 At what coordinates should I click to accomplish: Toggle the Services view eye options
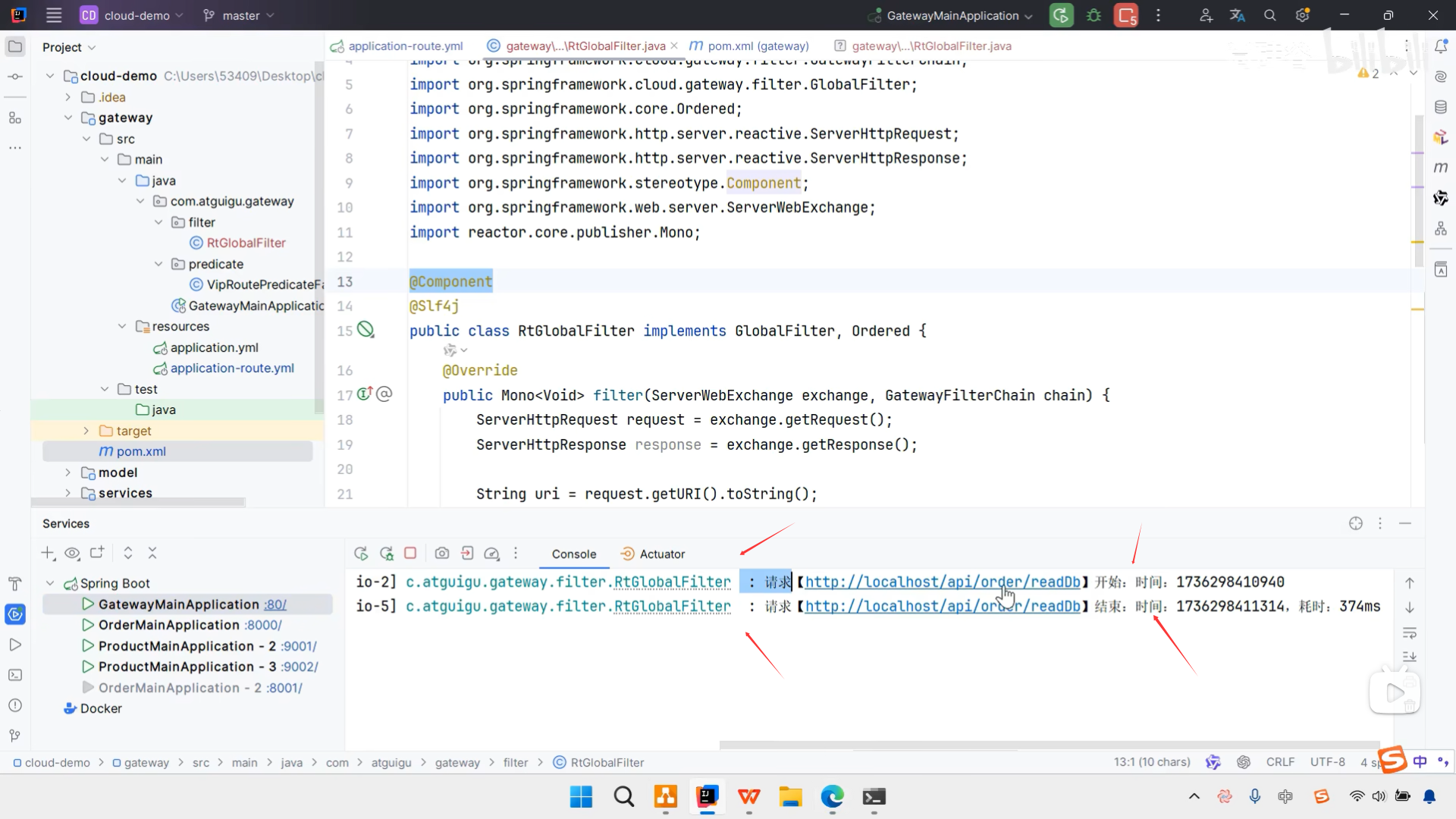pyautogui.click(x=72, y=554)
